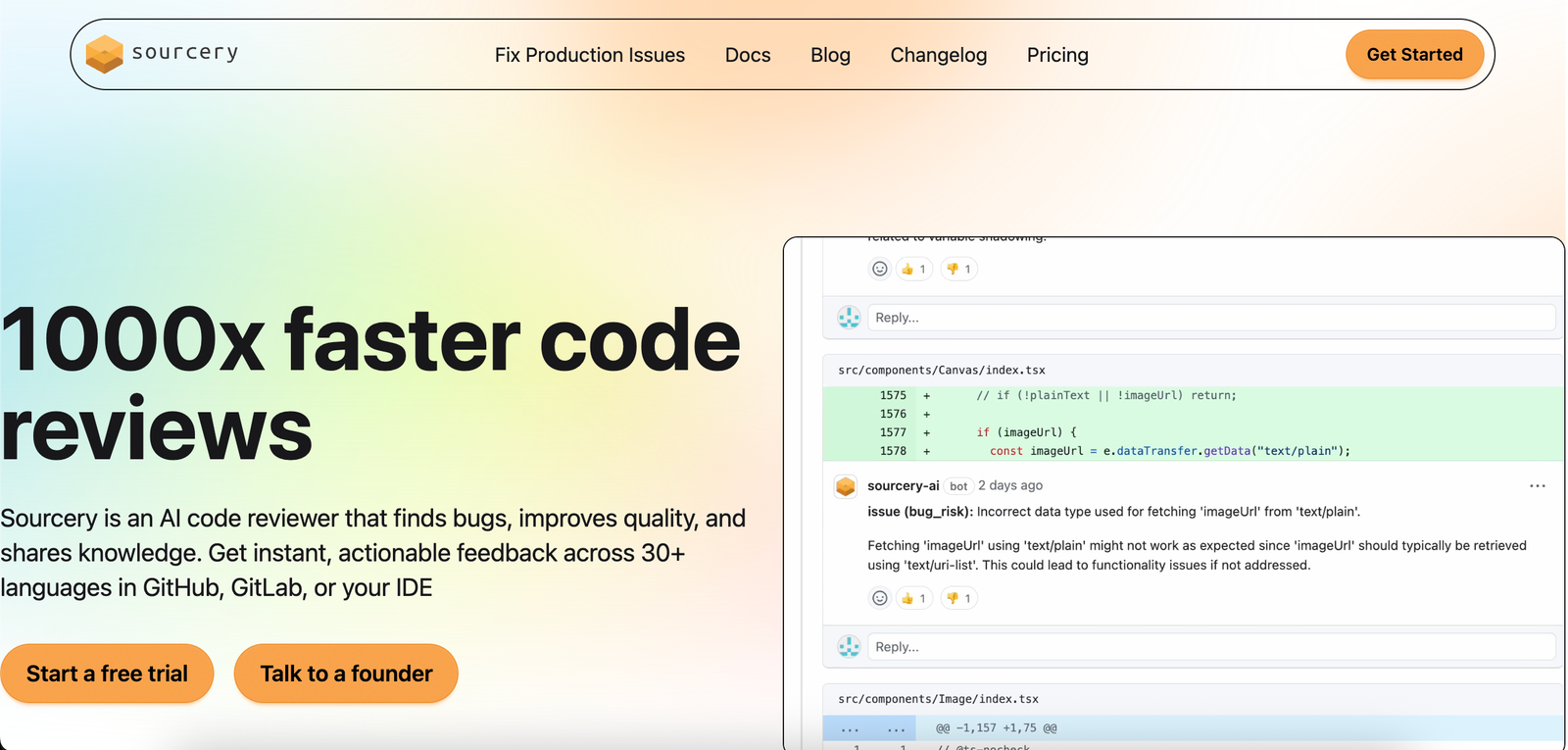Go to the Blog page
The image size is (1568, 750).
point(830,55)
